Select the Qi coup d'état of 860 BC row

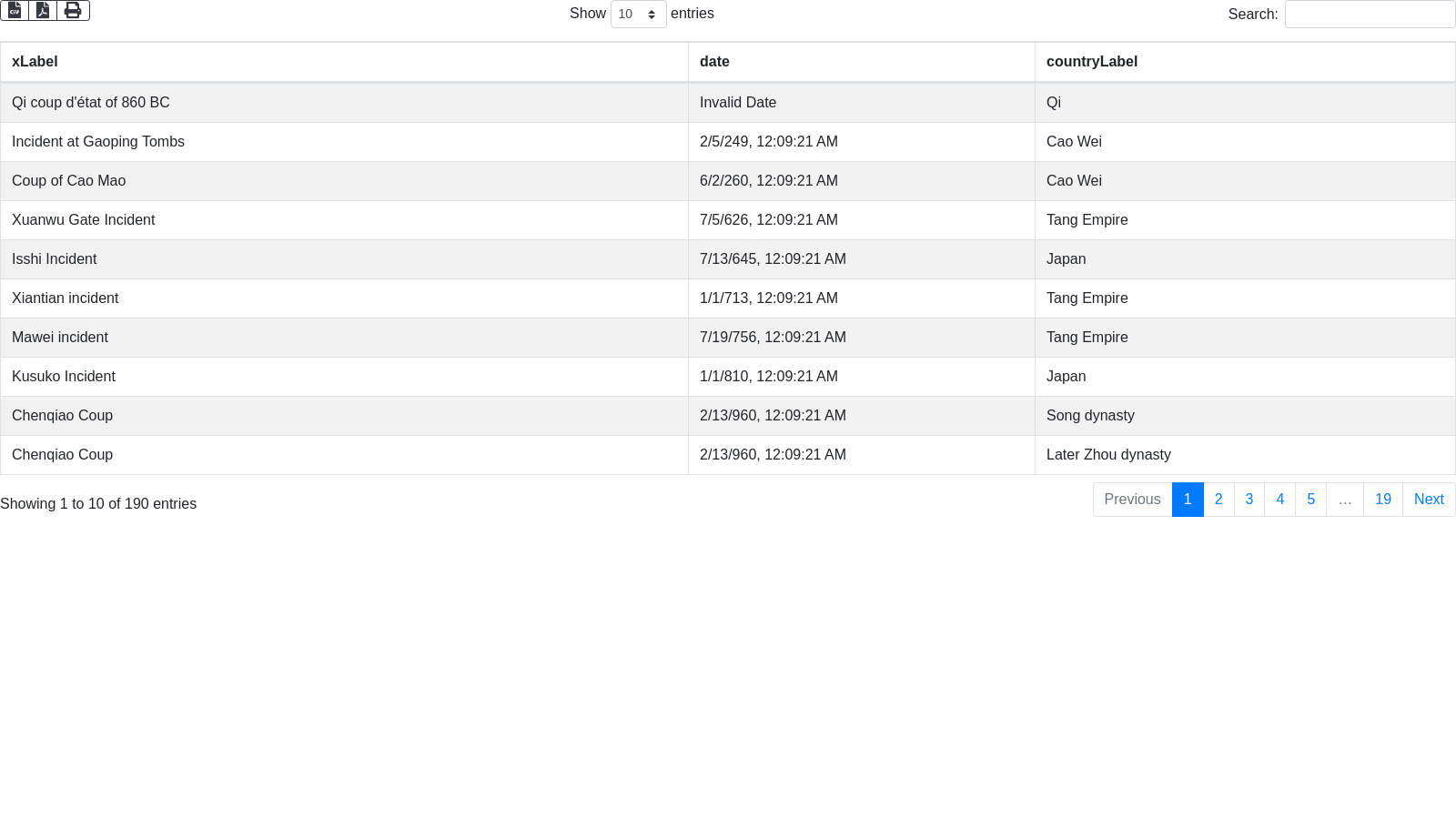coord(91,103)
